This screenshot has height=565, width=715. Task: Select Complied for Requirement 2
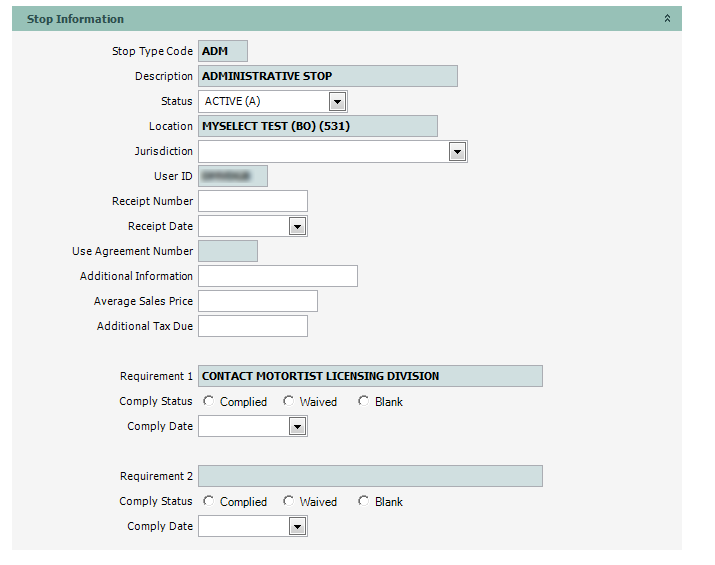click(208, 501)
